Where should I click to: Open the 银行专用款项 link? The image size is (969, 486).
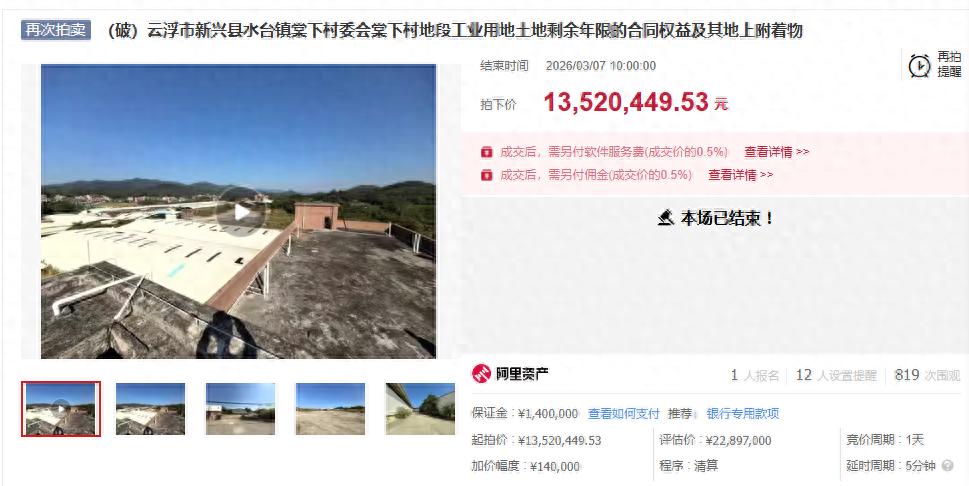coord(743,414)
